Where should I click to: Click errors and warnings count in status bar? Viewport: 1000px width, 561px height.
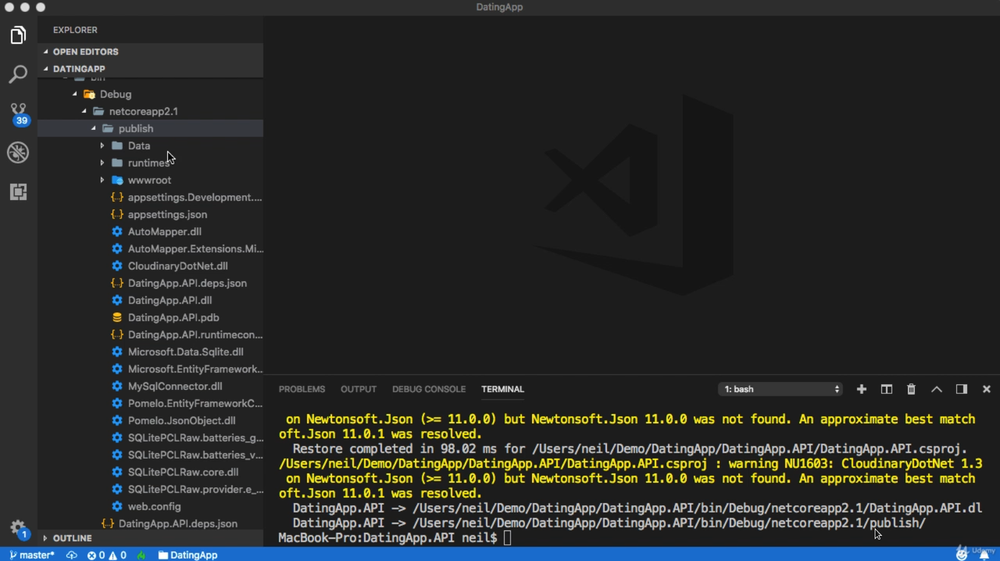pyautogui.click(x=106, y=555)
